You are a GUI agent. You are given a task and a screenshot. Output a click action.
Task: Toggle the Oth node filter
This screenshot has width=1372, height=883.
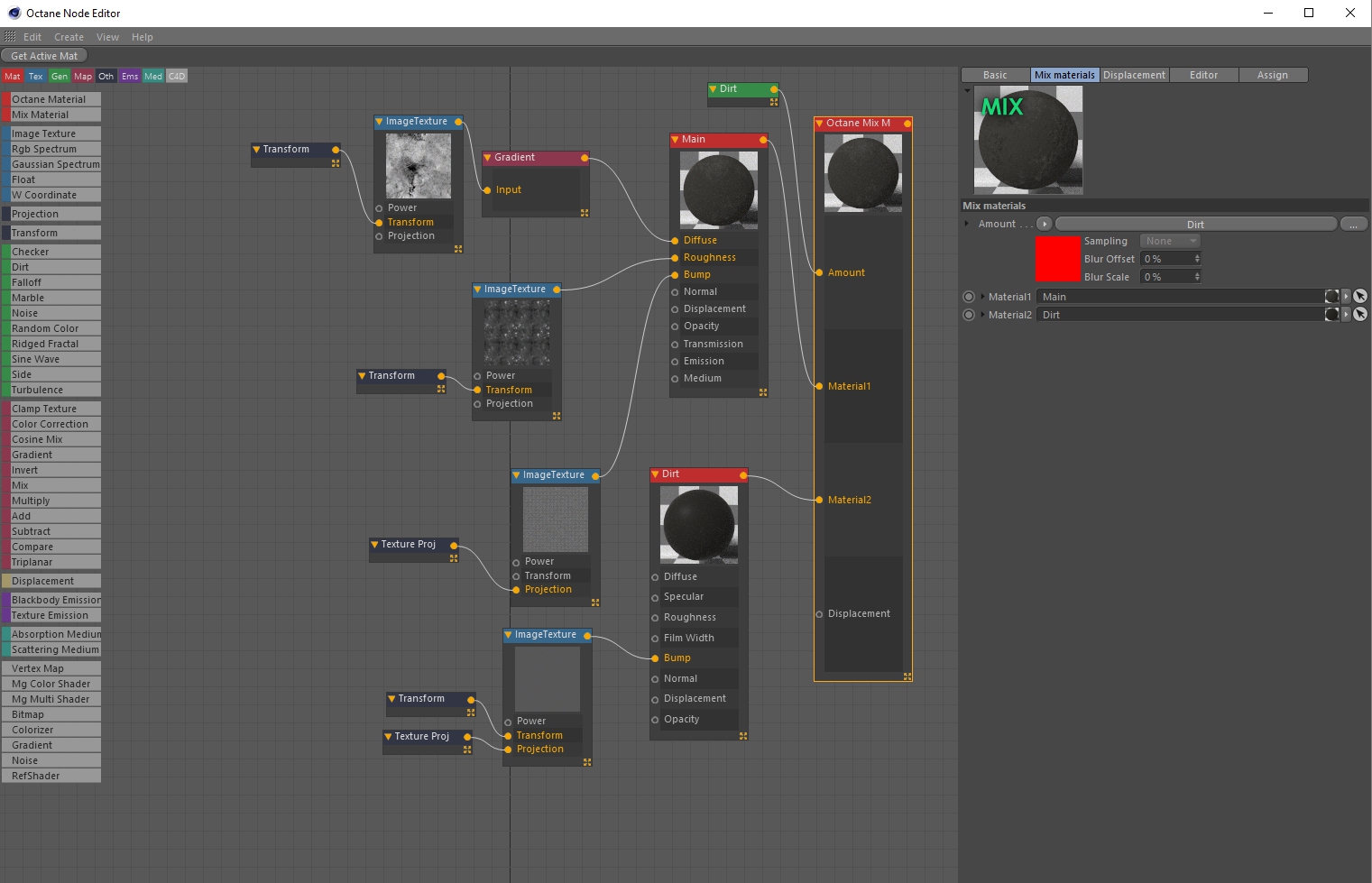(x=106, y=77)
